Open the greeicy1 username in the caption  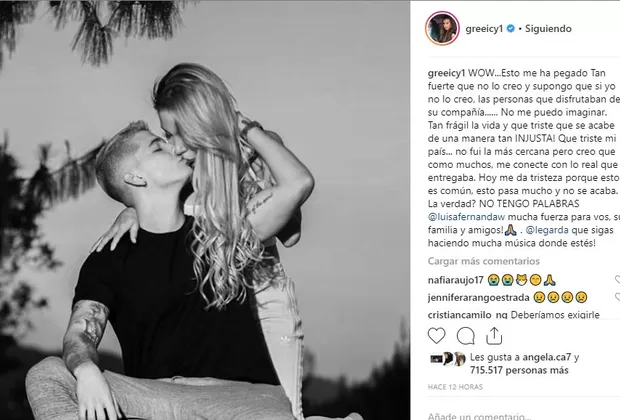[x=446, y=73]
